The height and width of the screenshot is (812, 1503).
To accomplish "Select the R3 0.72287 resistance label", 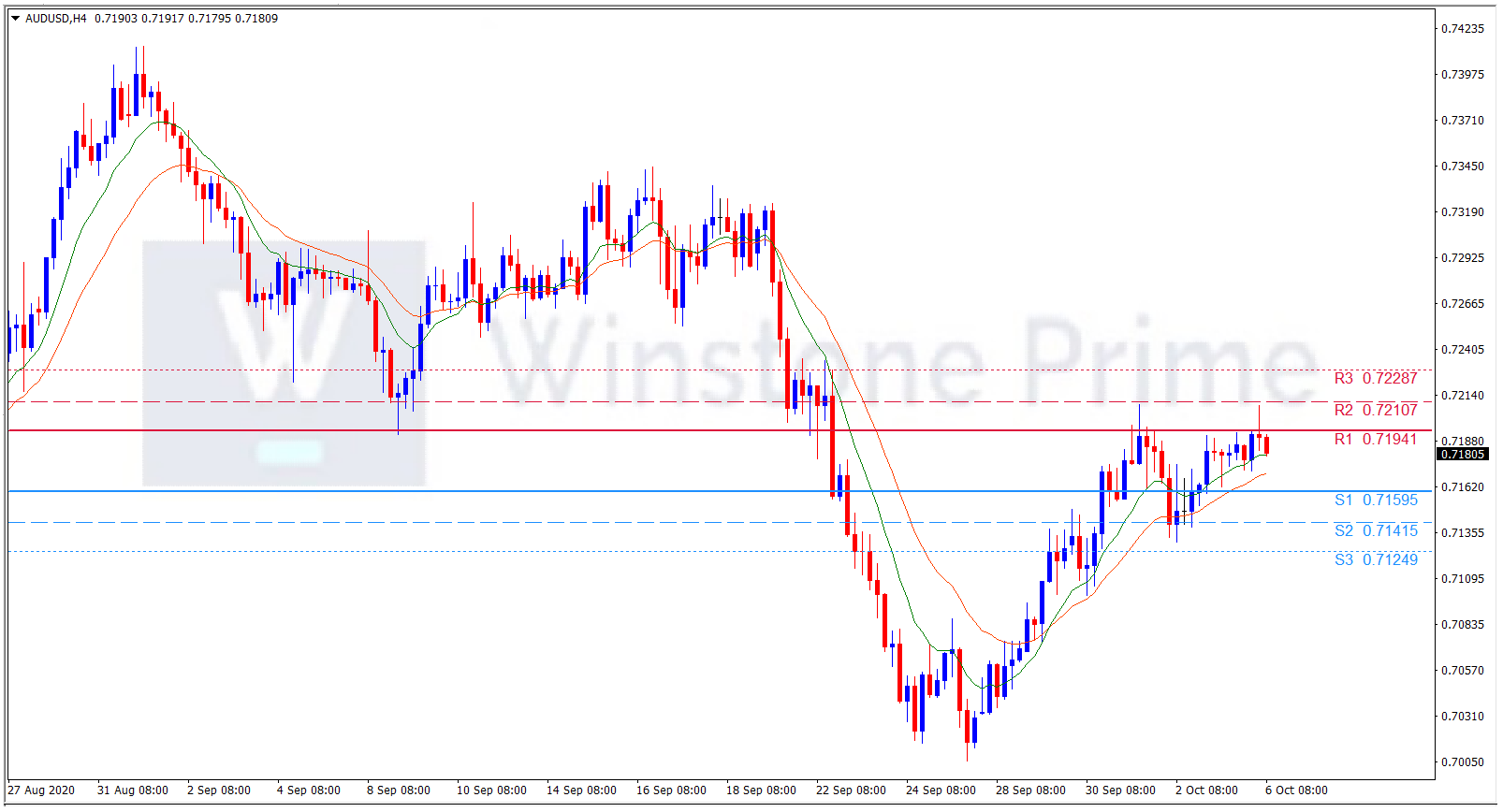I will (1375, 379).
